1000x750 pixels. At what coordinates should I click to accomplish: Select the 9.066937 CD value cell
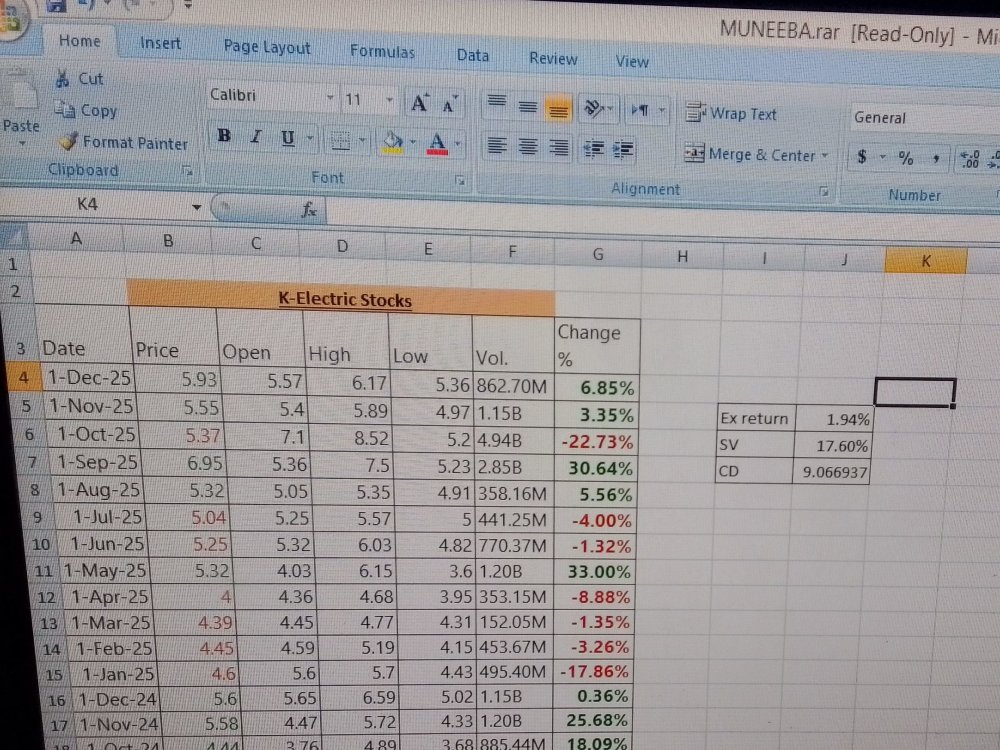pyautogui.click(x=833, y=472)
